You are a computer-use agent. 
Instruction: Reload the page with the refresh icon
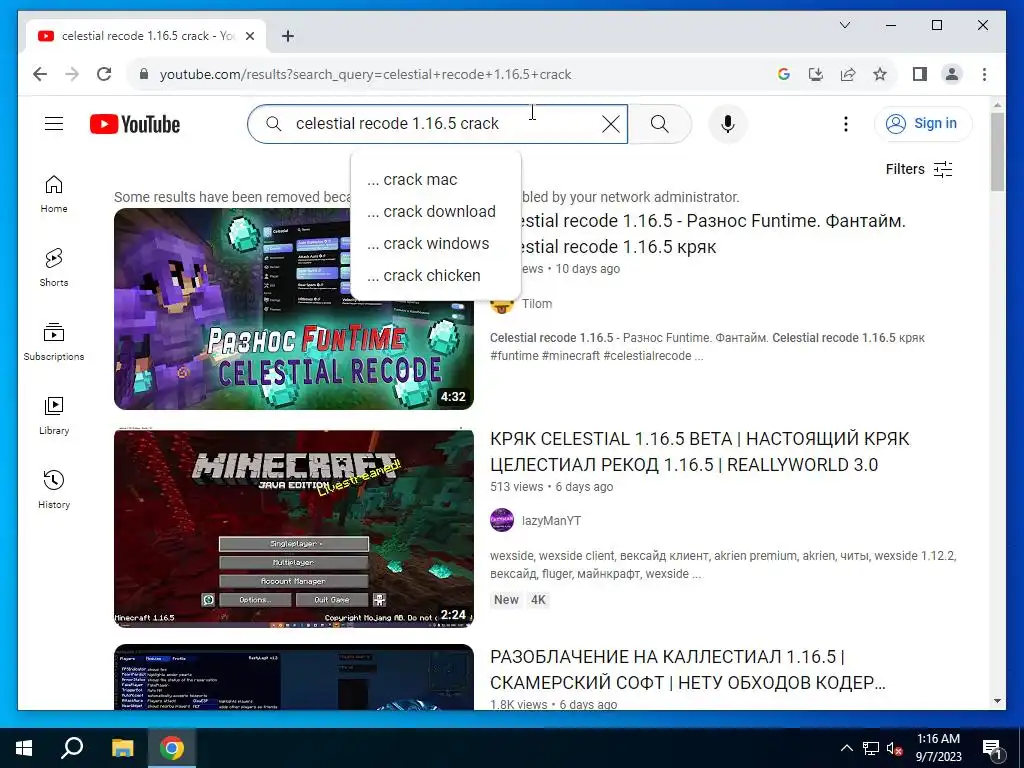coord(104,74)
